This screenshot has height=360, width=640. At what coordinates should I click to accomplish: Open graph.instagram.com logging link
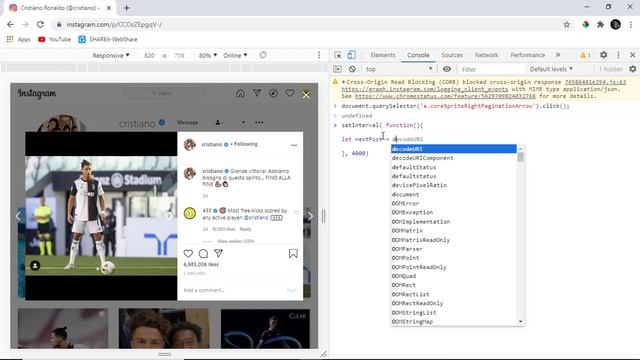pyautogui.click(x=424, y=89)
